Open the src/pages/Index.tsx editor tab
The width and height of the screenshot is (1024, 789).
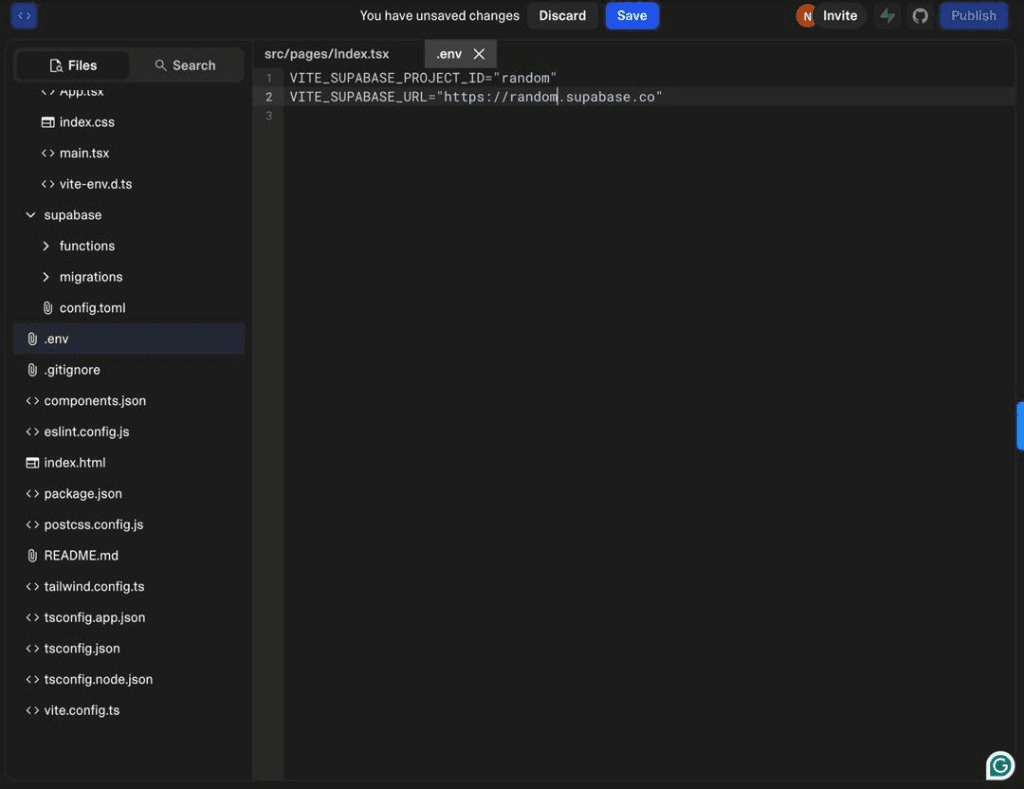(x=327, y=54)
